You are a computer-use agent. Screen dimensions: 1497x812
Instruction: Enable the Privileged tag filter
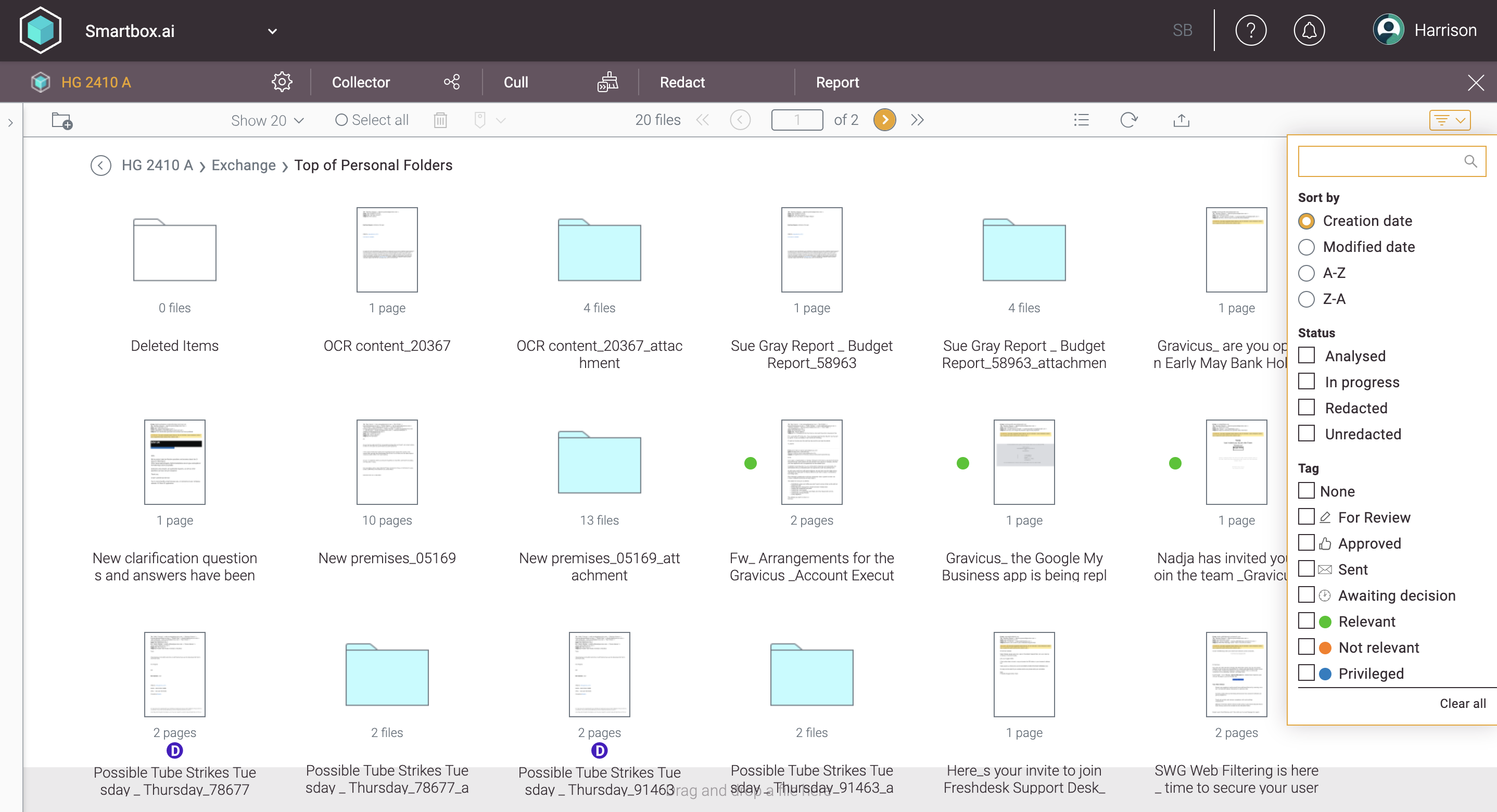1306,673
